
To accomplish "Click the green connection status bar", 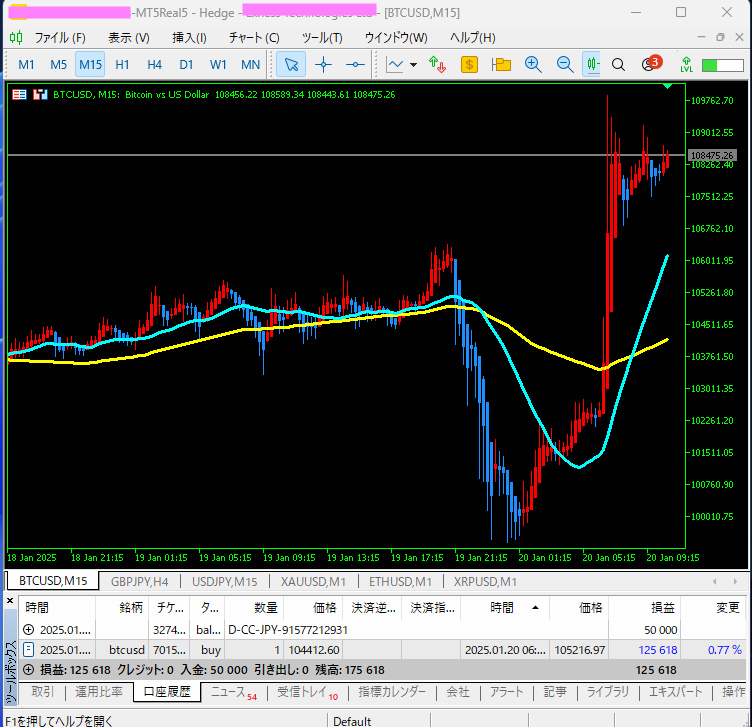I will coord(722,65).
